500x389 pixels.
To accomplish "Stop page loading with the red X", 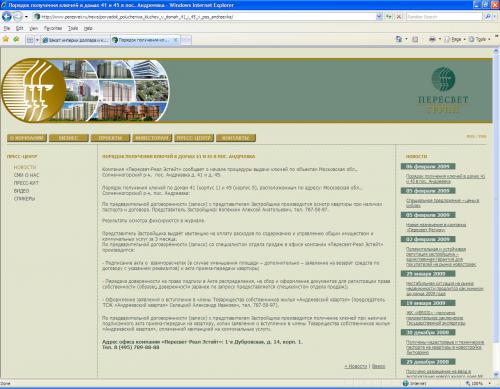I will [399, 16].
